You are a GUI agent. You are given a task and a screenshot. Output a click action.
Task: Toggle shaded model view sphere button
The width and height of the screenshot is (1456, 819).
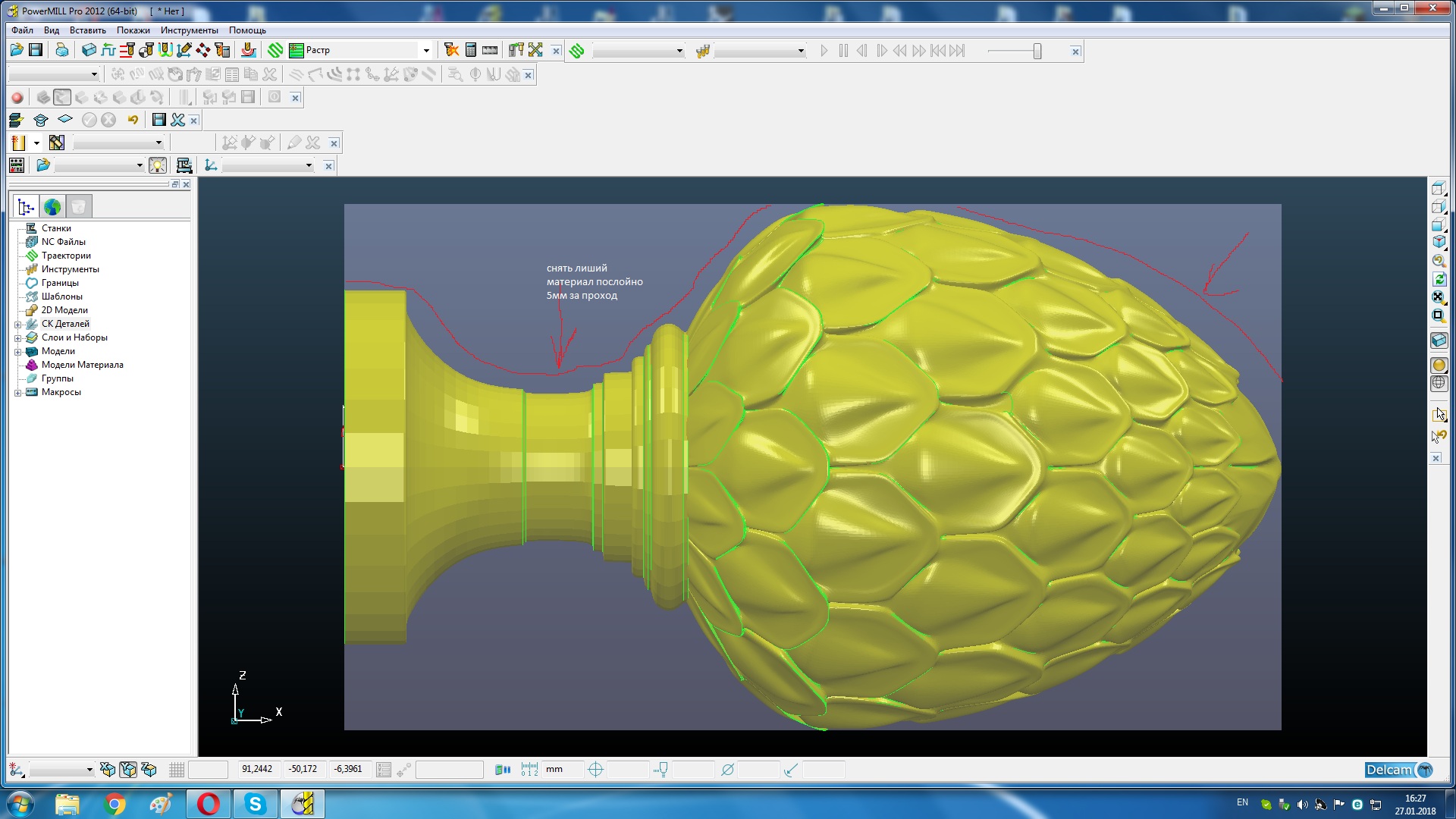tap(1439, 366)
